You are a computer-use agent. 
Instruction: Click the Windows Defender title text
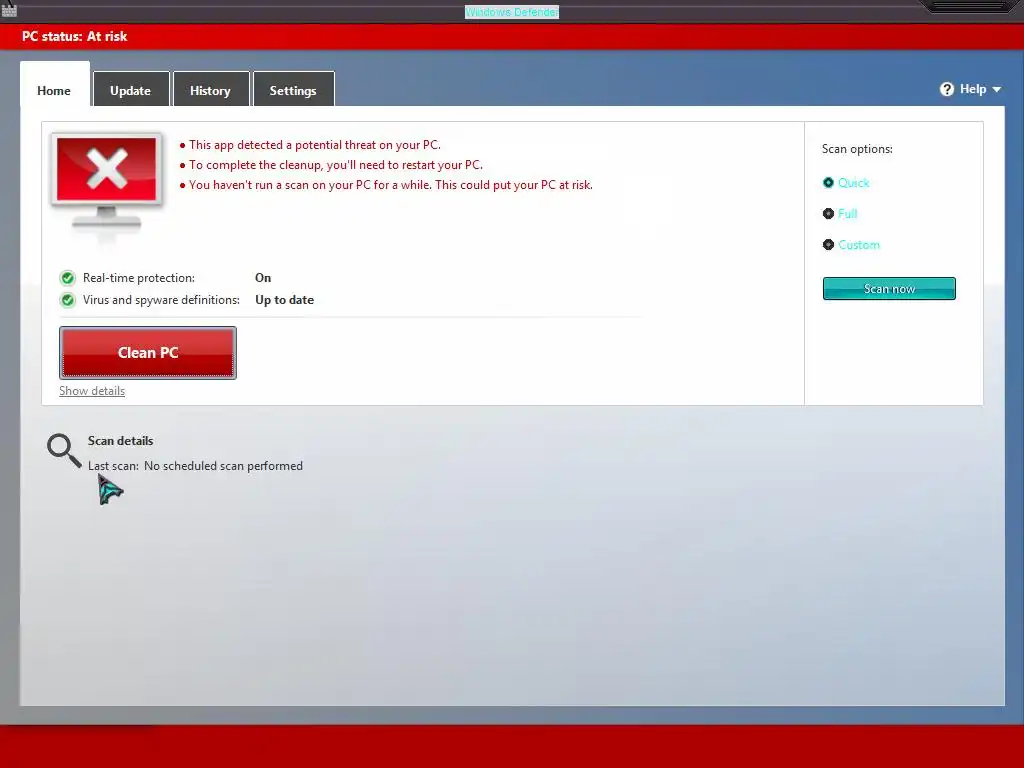[512, 12]
